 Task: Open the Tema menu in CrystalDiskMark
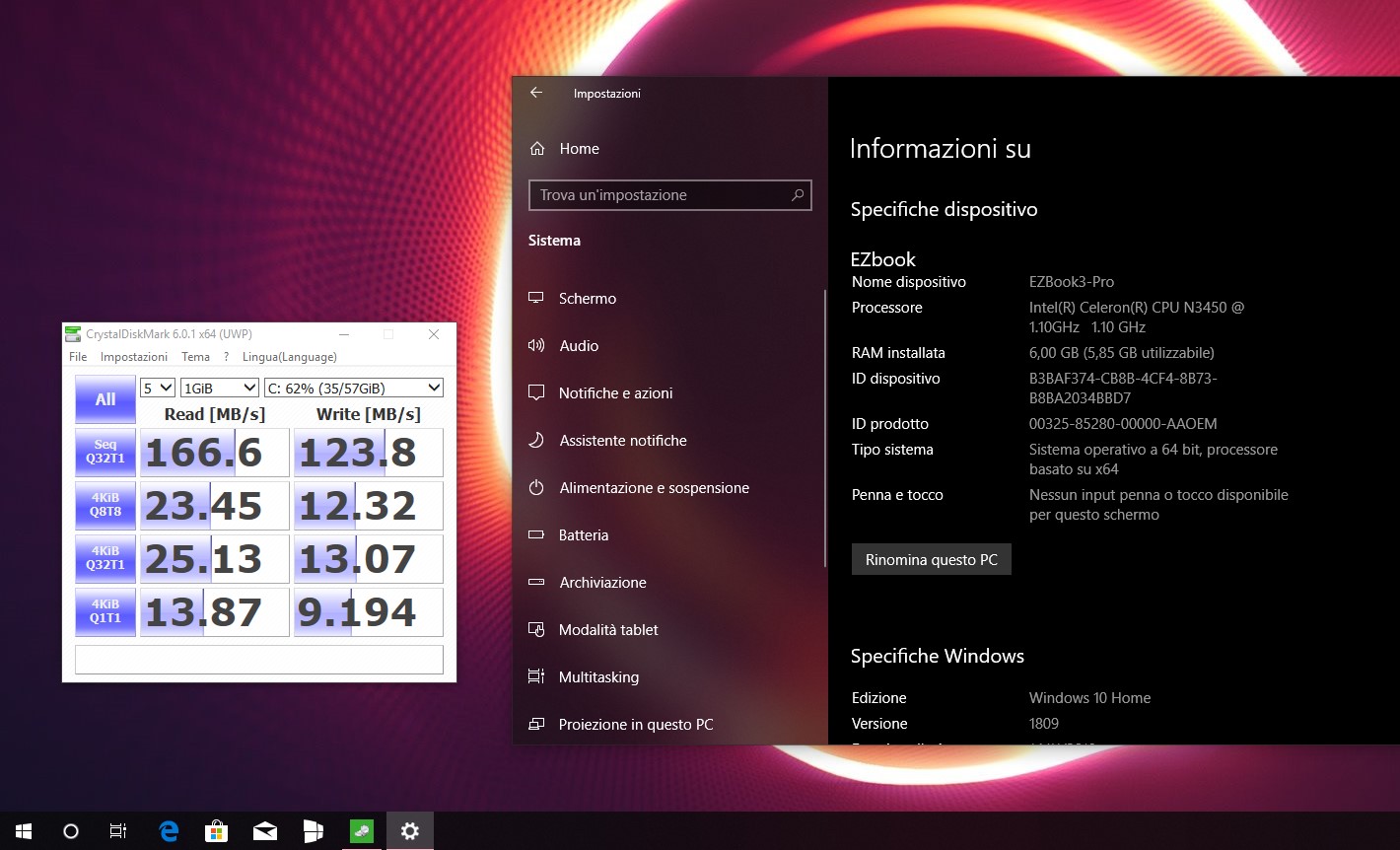[195, 357]
